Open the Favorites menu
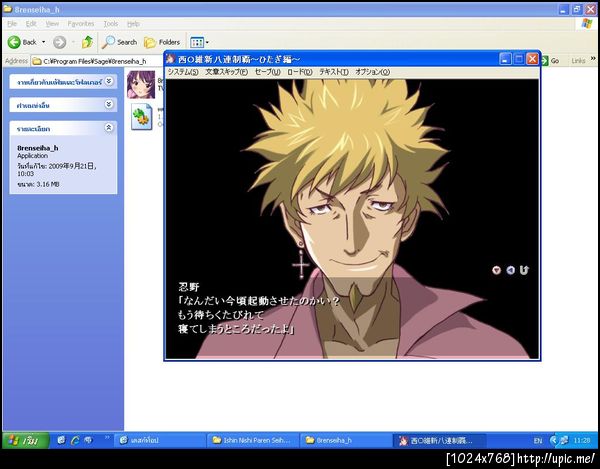600x469 pixels. coord(81,24)
